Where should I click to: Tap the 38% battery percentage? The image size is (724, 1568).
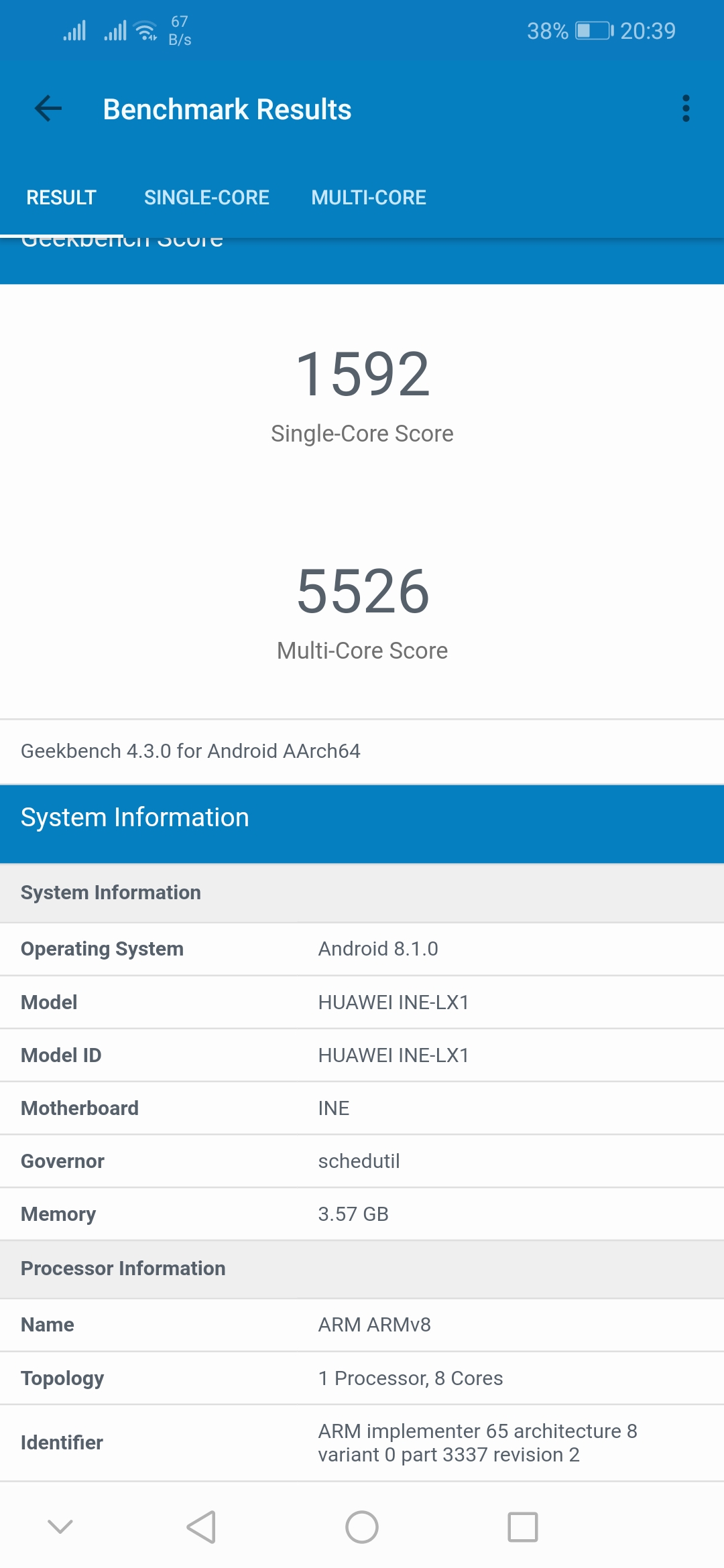[547, 31]
